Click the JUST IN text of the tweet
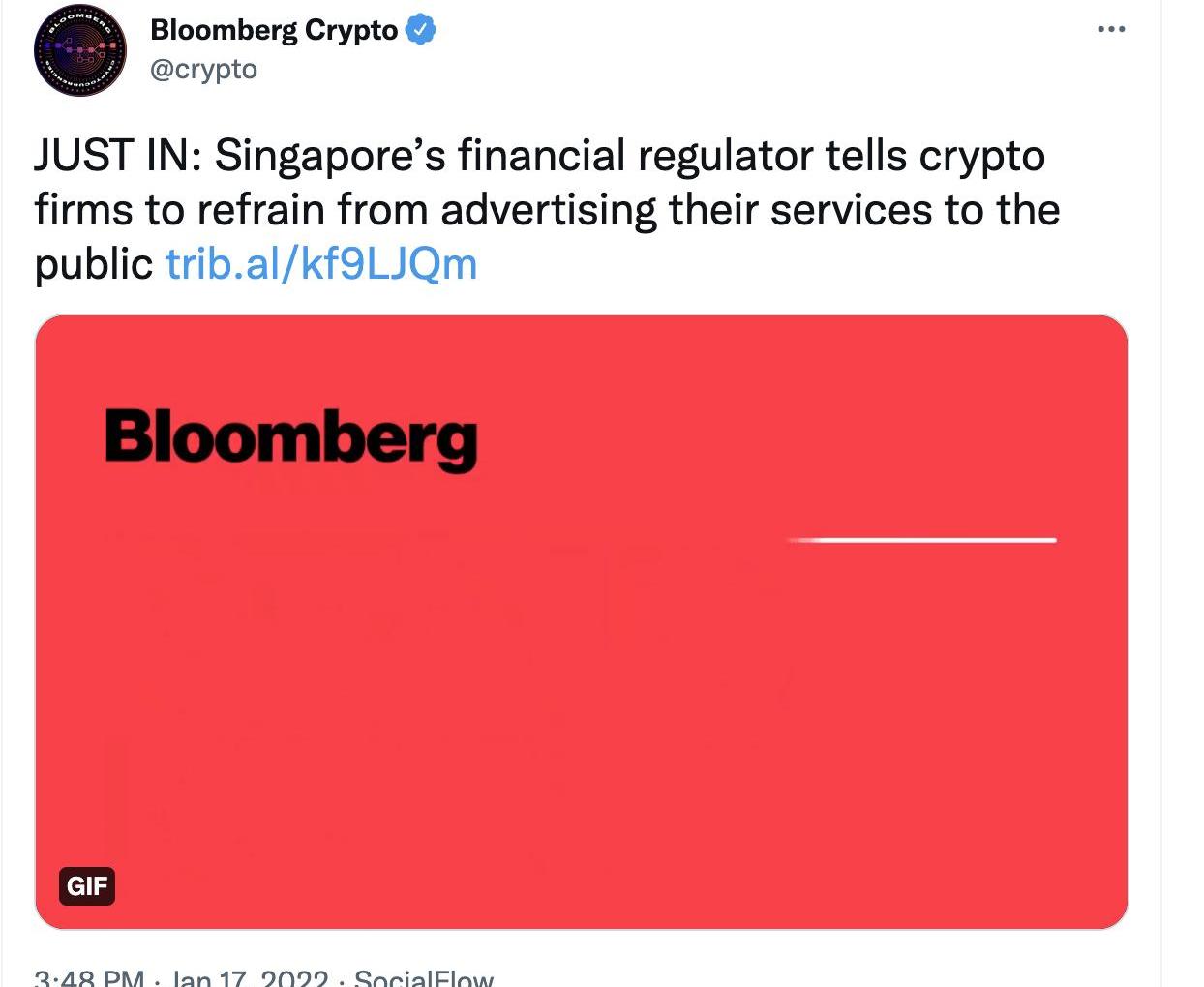Image resolution: width=1204 pixels, height=987 pixels. pyautogui.click(x=117, y=156)
